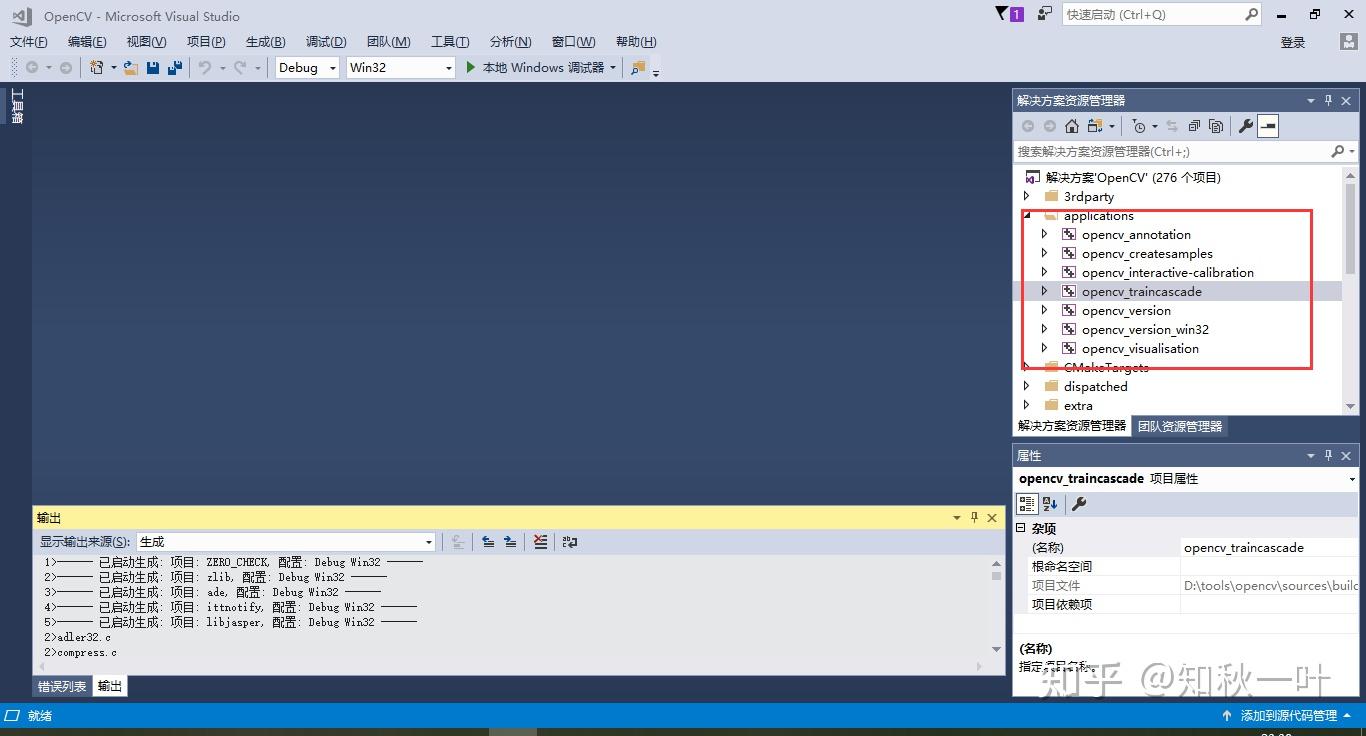Select the opencv_version_win32 project
1366x736 pixels.
point(1145,329)
